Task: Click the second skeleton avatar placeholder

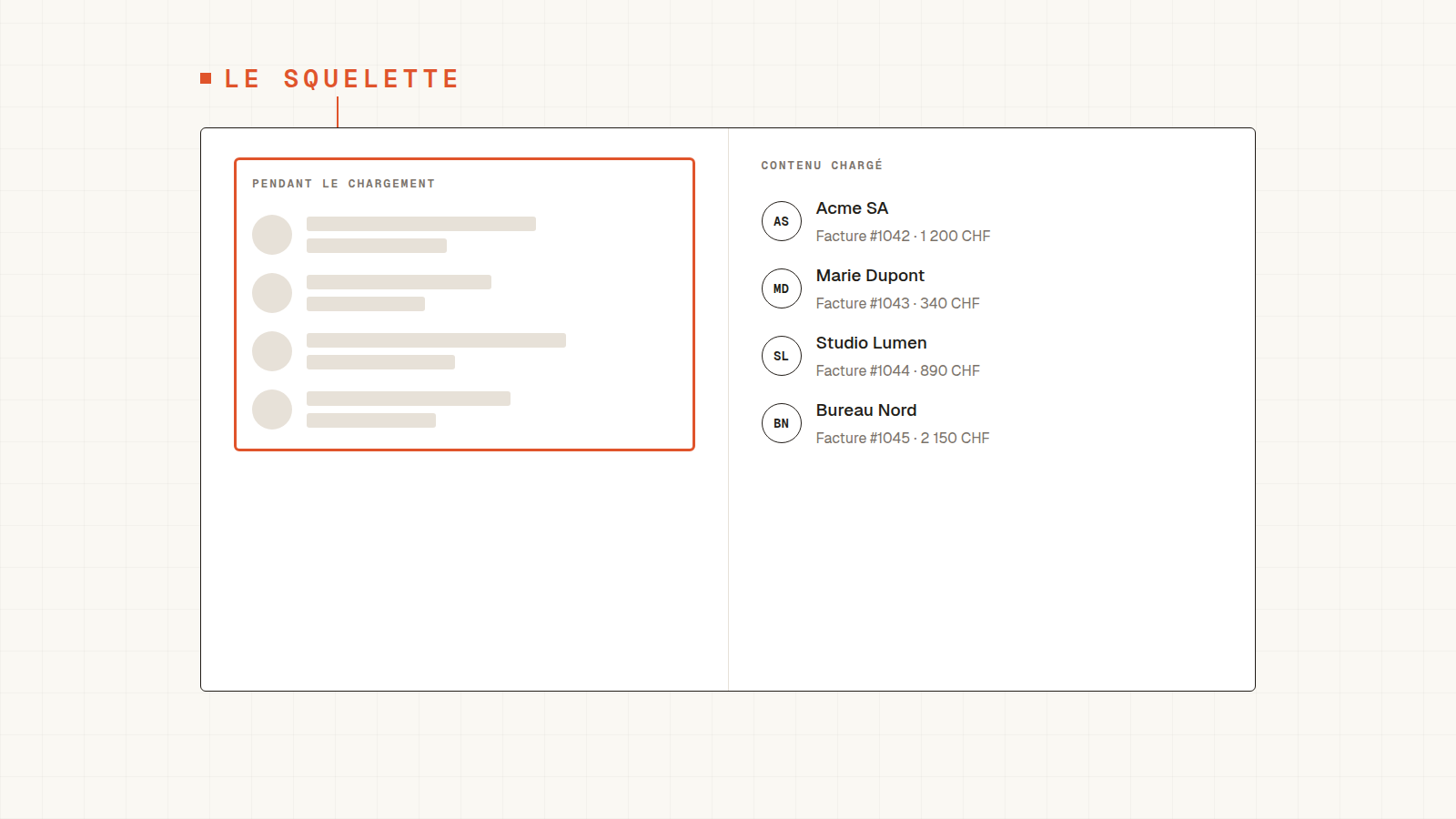Action: click(272, 293)
